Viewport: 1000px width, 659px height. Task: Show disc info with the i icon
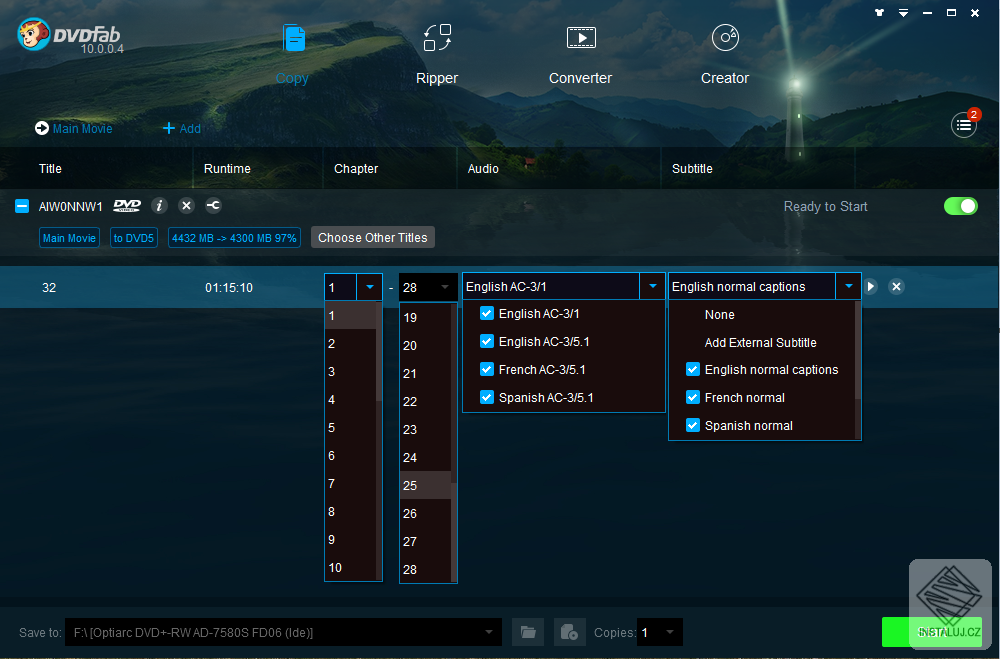click(x=159, y=205)
